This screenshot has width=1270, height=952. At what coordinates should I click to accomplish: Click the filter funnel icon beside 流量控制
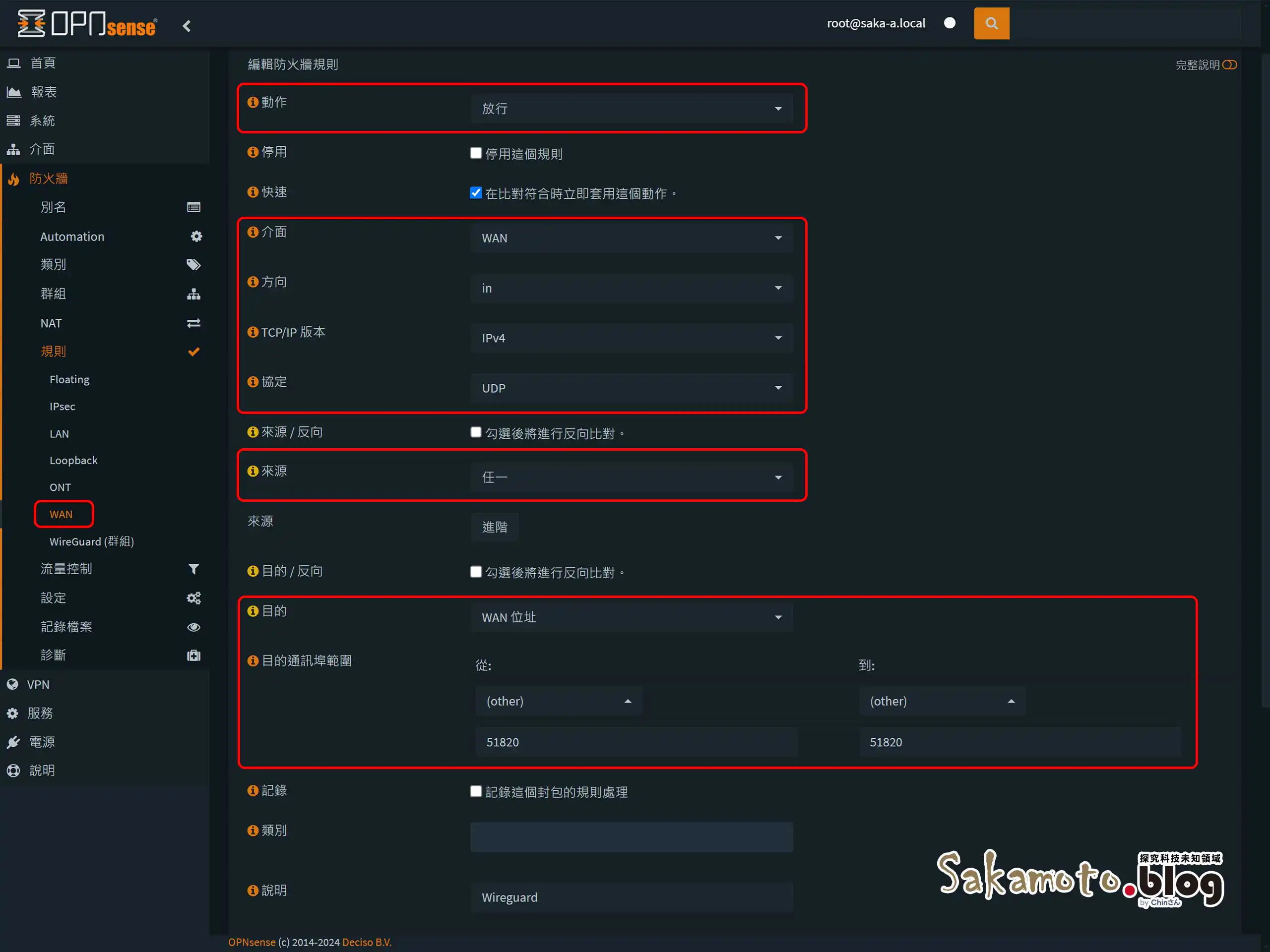(193, 569)
